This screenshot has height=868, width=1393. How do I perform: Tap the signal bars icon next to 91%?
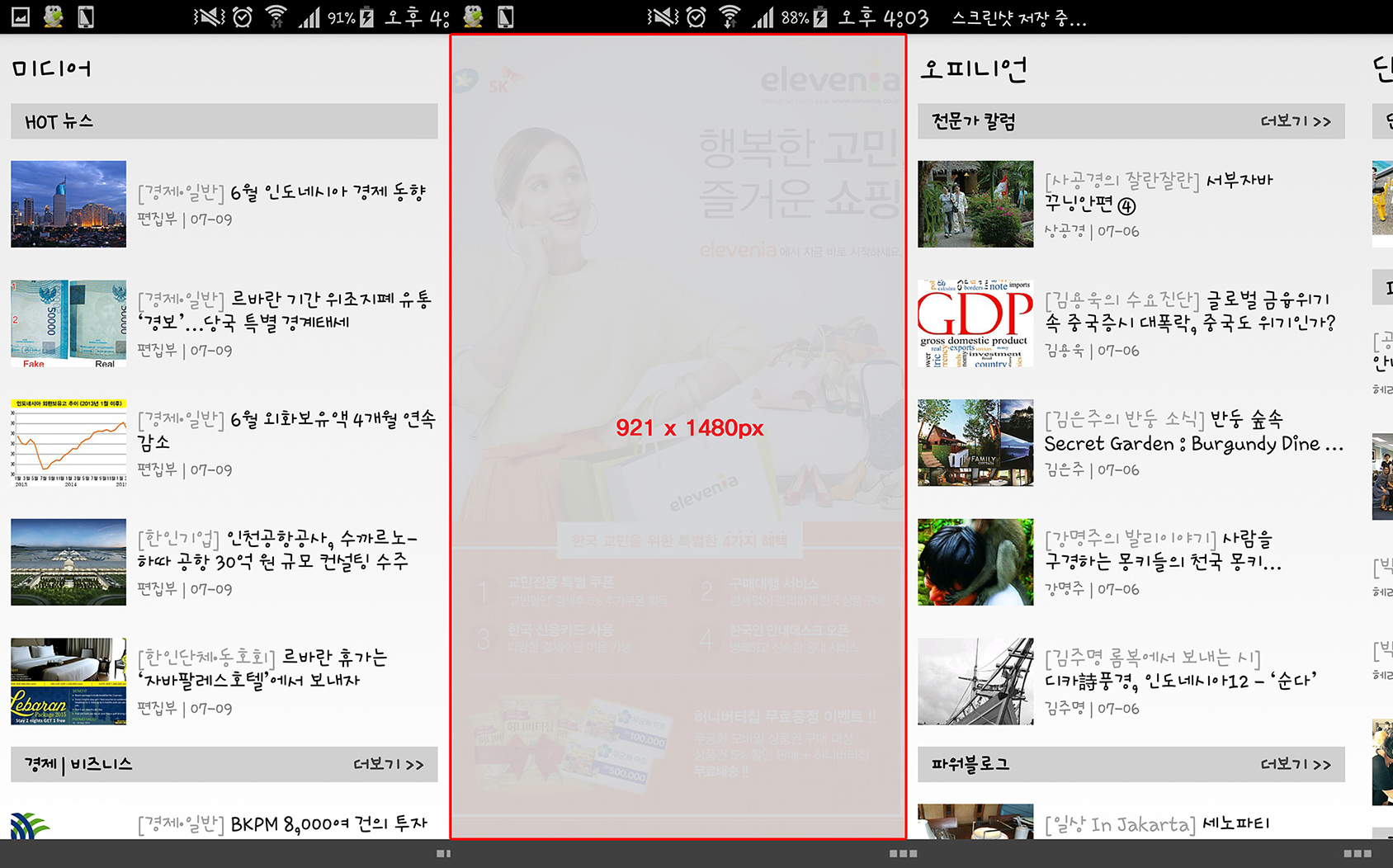coord(309,17)
